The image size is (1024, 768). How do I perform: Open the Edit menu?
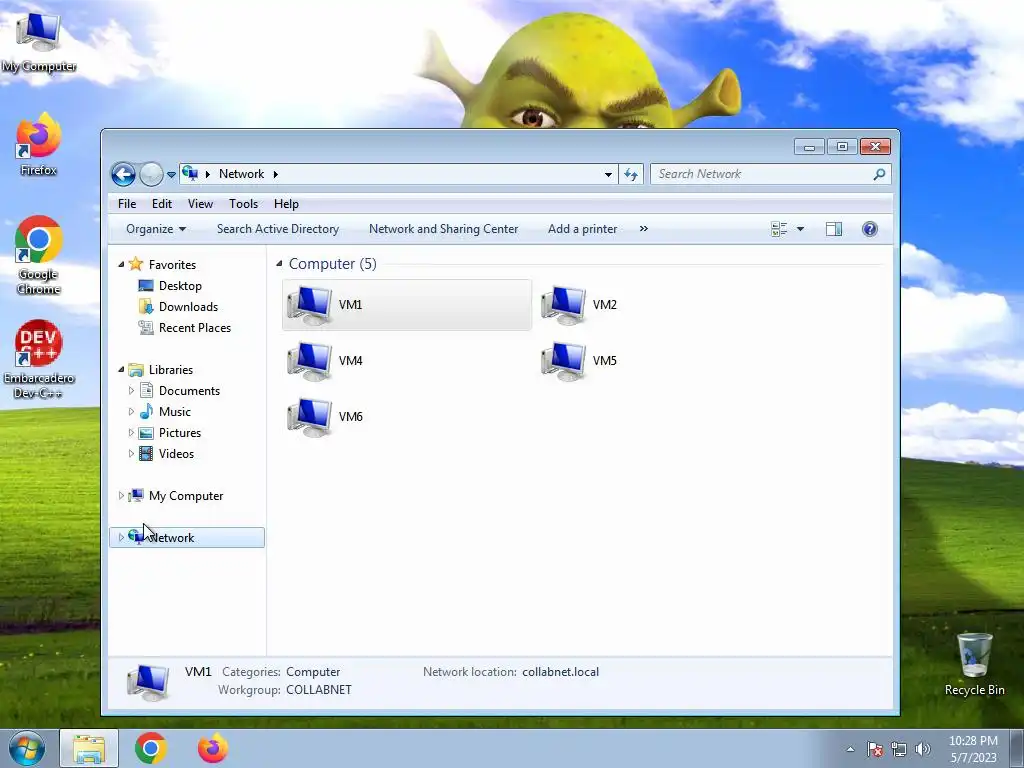click(162, 204)
